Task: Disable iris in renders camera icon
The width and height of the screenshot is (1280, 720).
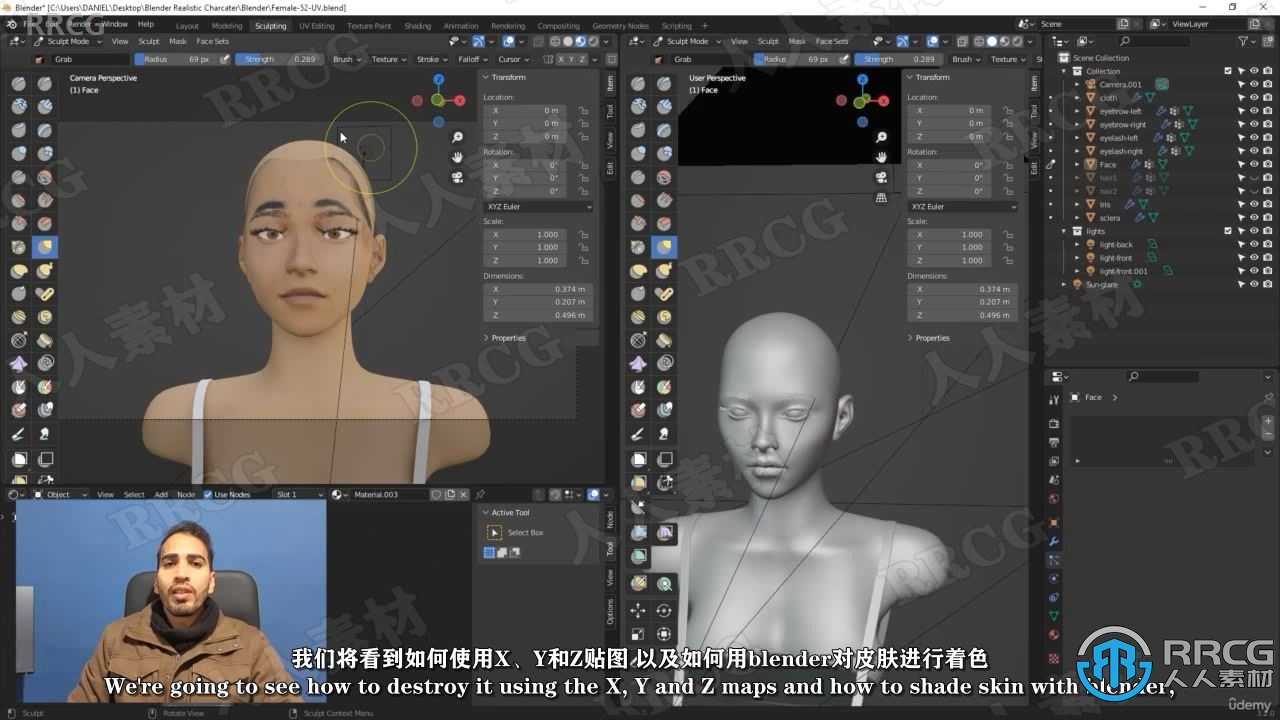Action: tap(1267, 204)
